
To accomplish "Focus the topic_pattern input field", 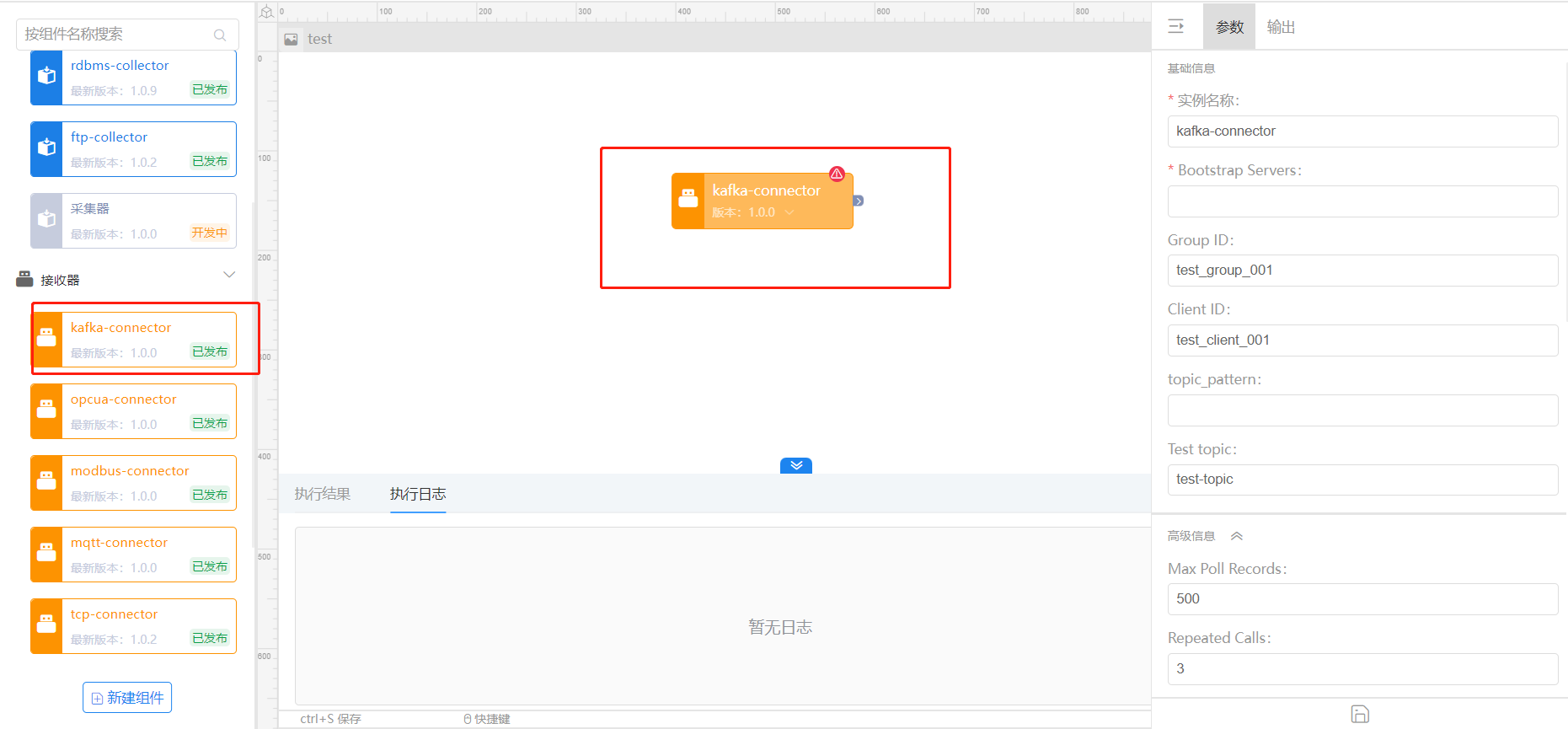I will [1362, 410].
